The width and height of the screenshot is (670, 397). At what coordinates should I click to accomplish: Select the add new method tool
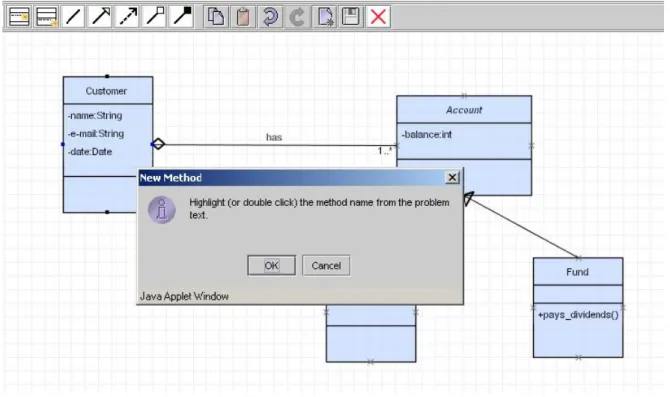[x=47, y=17]
